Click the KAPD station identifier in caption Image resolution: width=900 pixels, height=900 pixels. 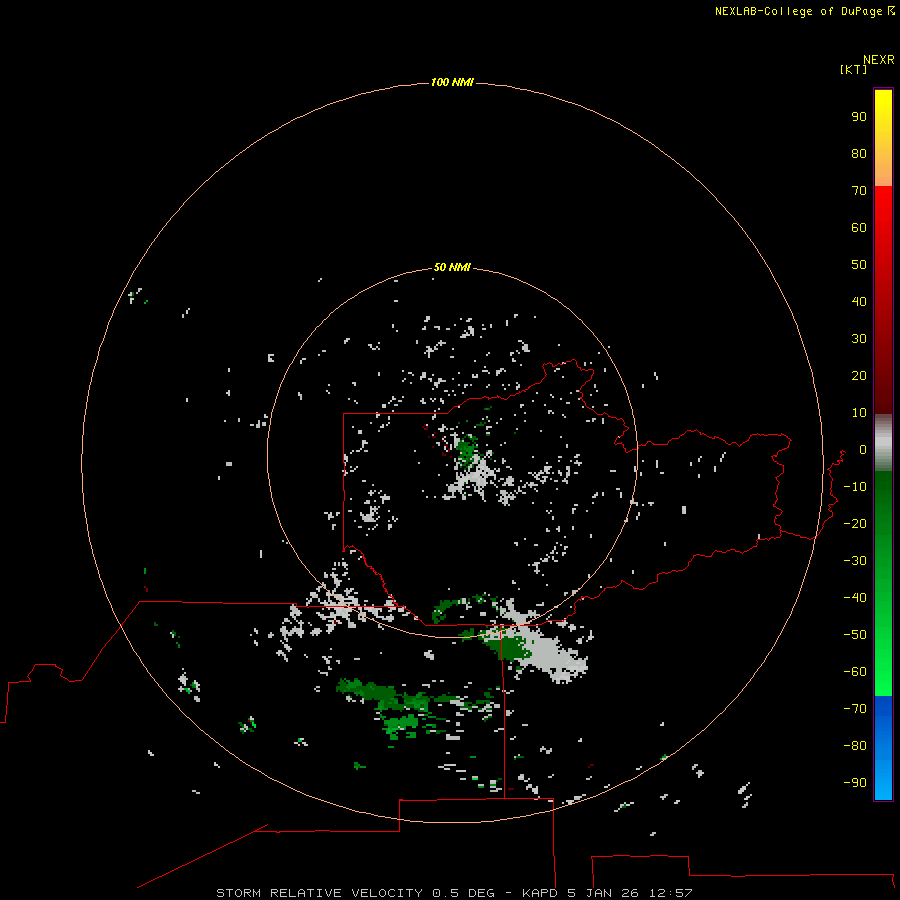[x=540, y=893]
